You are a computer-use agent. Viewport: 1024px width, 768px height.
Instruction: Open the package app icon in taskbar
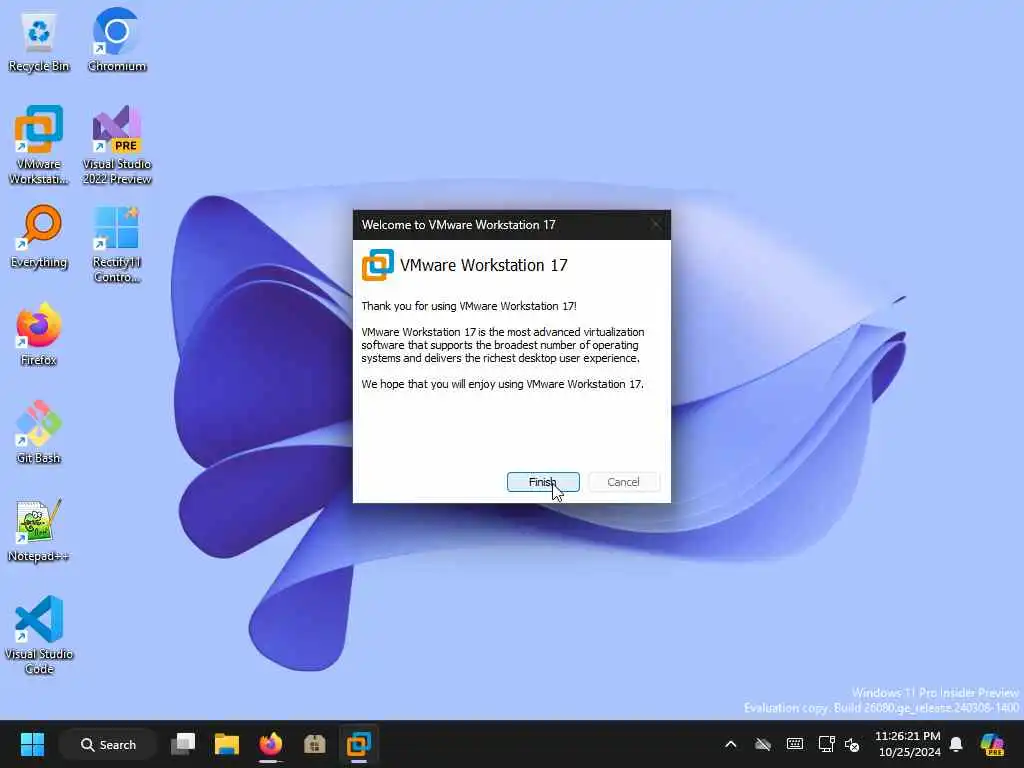pos(314,744)
